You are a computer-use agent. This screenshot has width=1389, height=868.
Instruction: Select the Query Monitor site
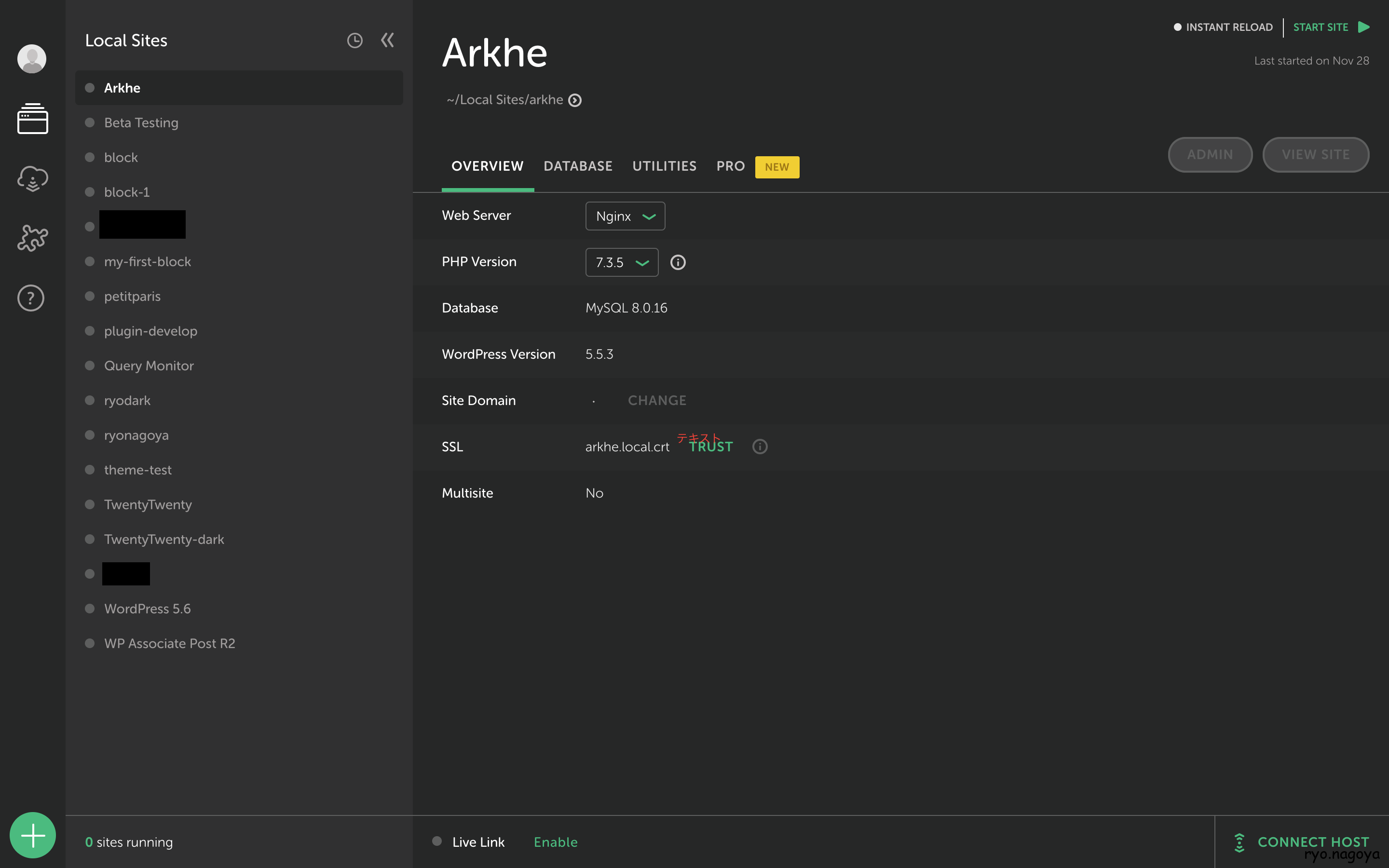pos(149,366)
